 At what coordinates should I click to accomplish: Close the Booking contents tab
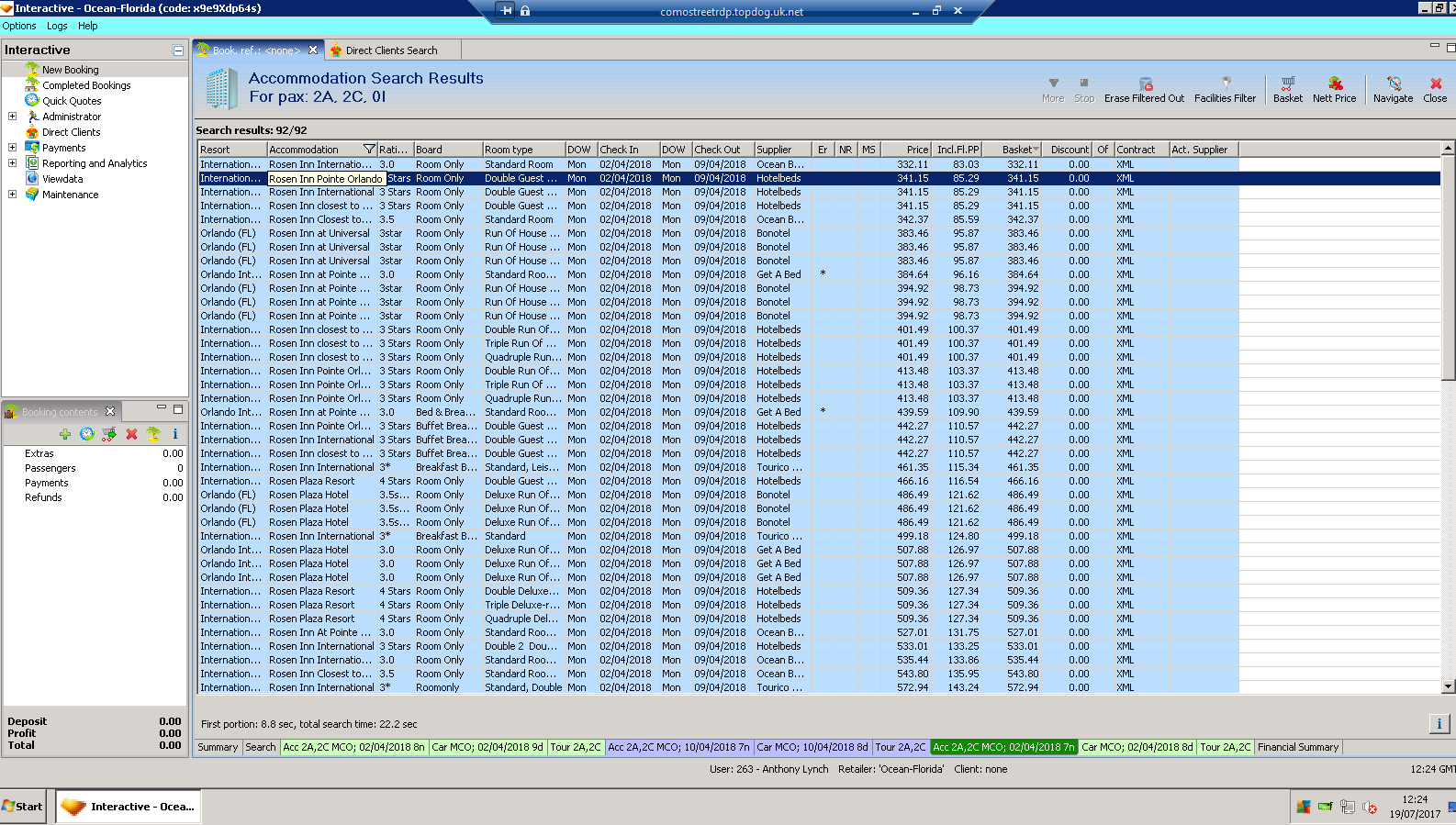pyautogui.click(x=110, y=411)
